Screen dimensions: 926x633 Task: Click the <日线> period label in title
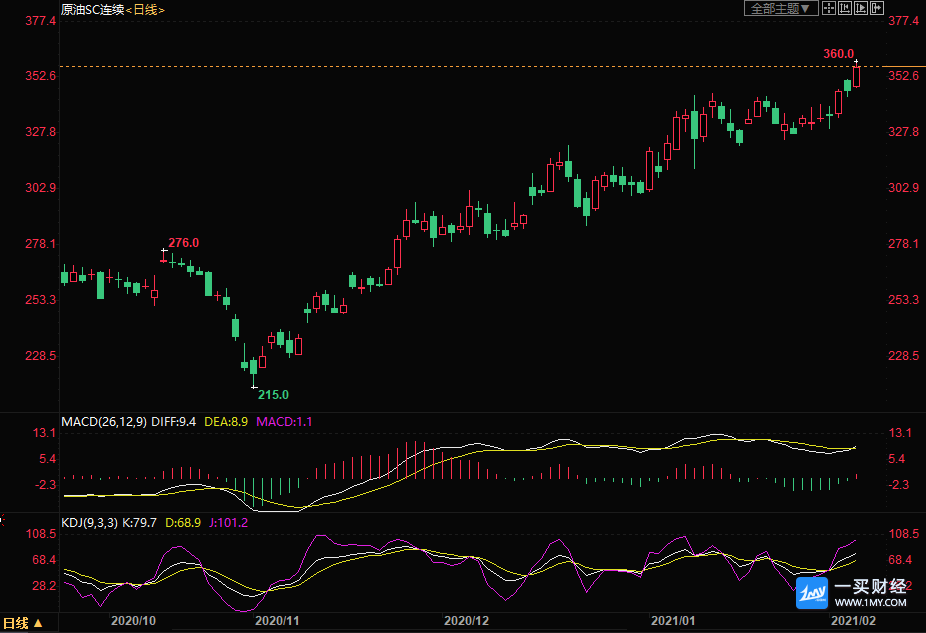pyautogui.click(x=145, y=9)
